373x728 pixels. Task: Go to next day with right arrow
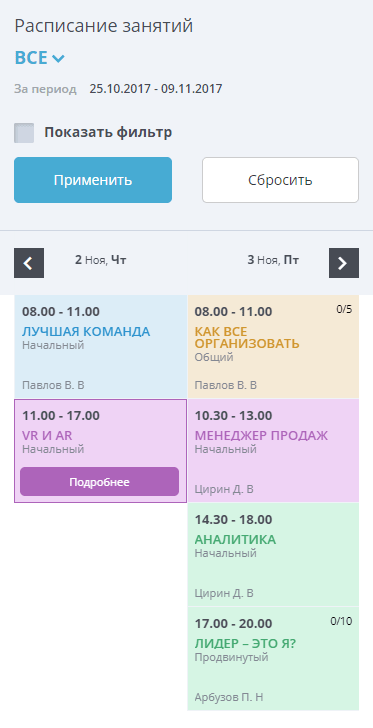344,263
